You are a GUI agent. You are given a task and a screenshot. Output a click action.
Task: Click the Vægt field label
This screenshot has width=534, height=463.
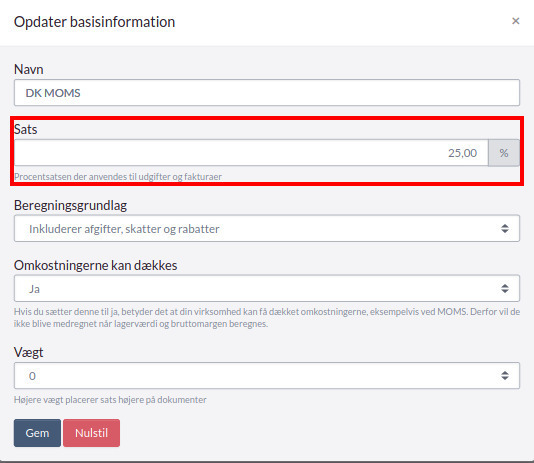(29, 352)
